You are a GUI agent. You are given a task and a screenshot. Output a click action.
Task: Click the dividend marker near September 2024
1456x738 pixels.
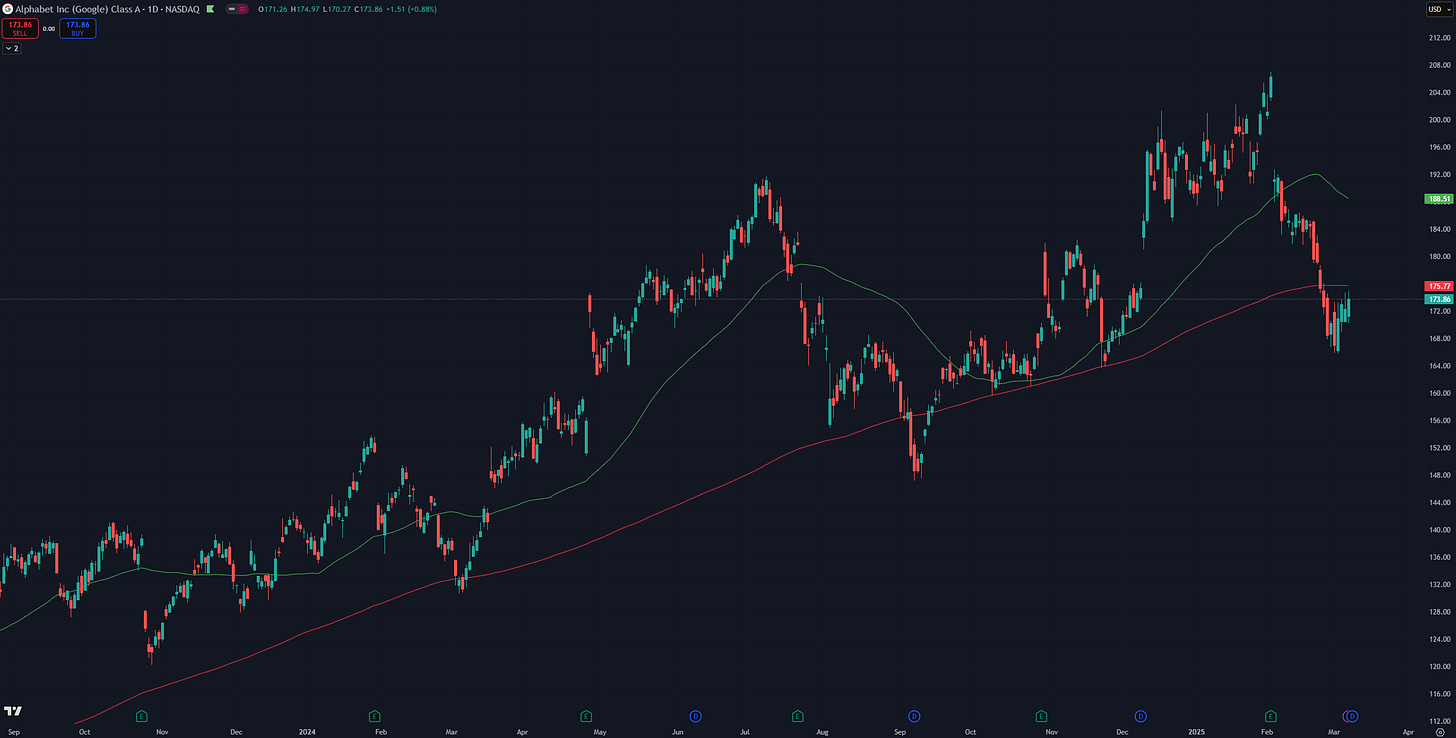pos(914,716)
